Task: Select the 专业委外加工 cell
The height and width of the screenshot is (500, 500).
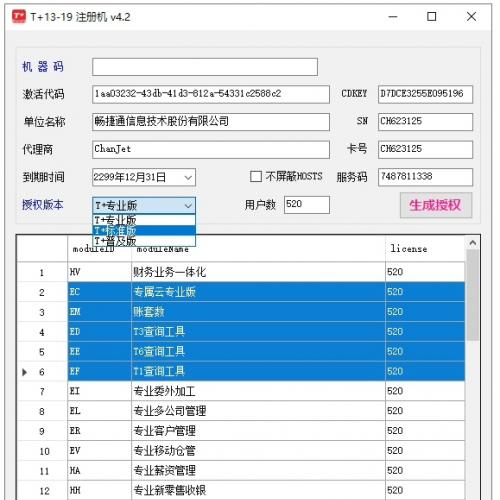Action: (x=258, y=391)
